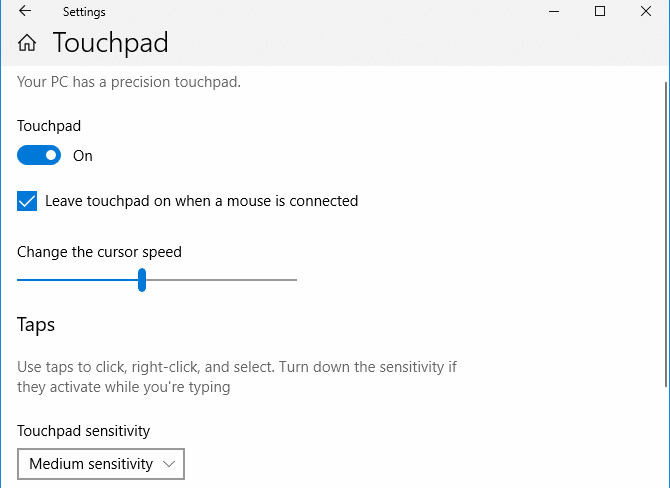
Task: Click the vertical scrollbar thumb
Action: 665,230
